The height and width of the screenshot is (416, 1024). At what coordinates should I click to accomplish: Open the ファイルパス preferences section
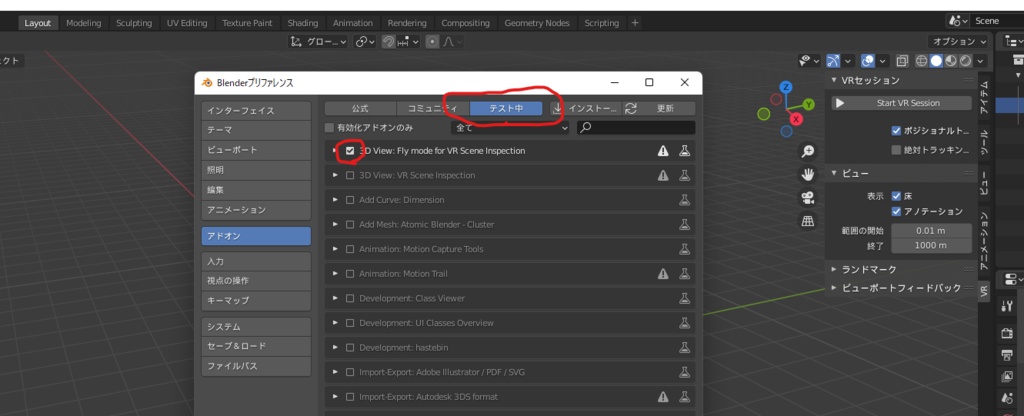click(x=256, y=366)
